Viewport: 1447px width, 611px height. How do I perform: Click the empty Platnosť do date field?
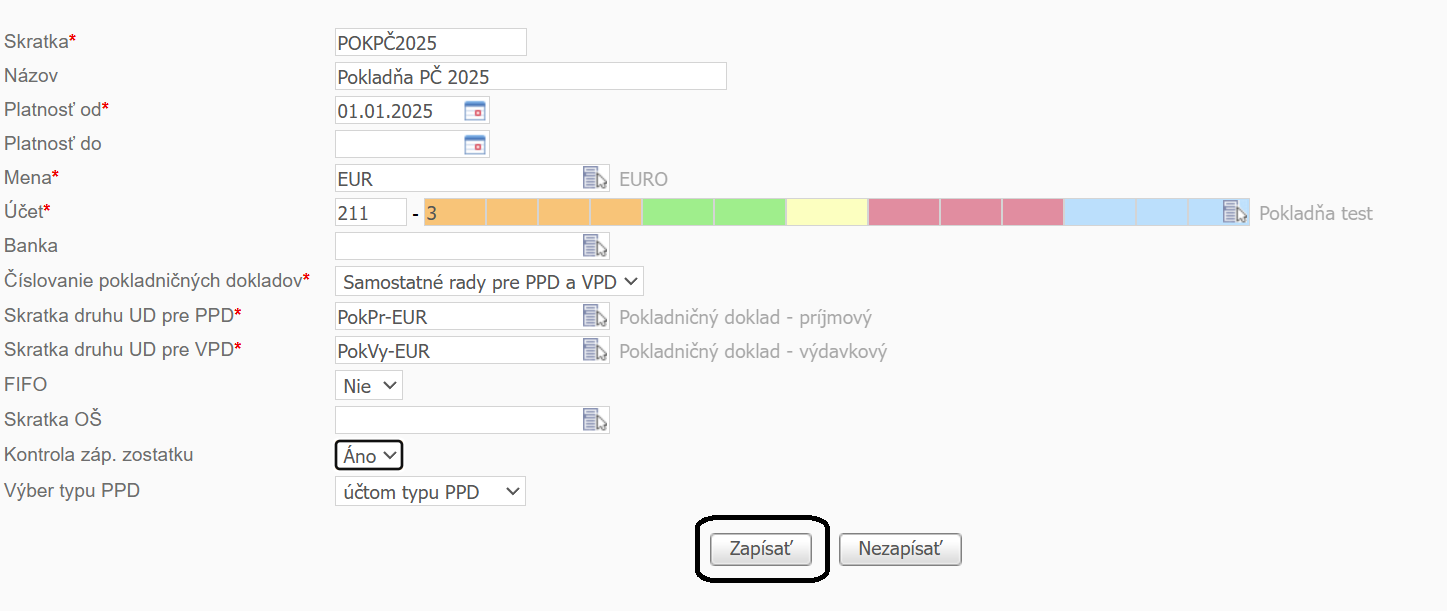click(400, 144)
